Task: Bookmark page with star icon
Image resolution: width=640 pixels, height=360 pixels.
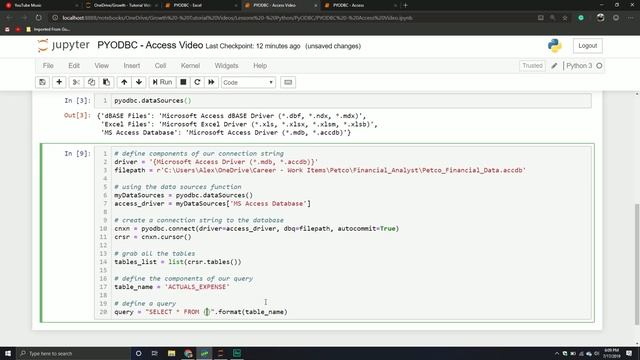Action: pos(565,18)
